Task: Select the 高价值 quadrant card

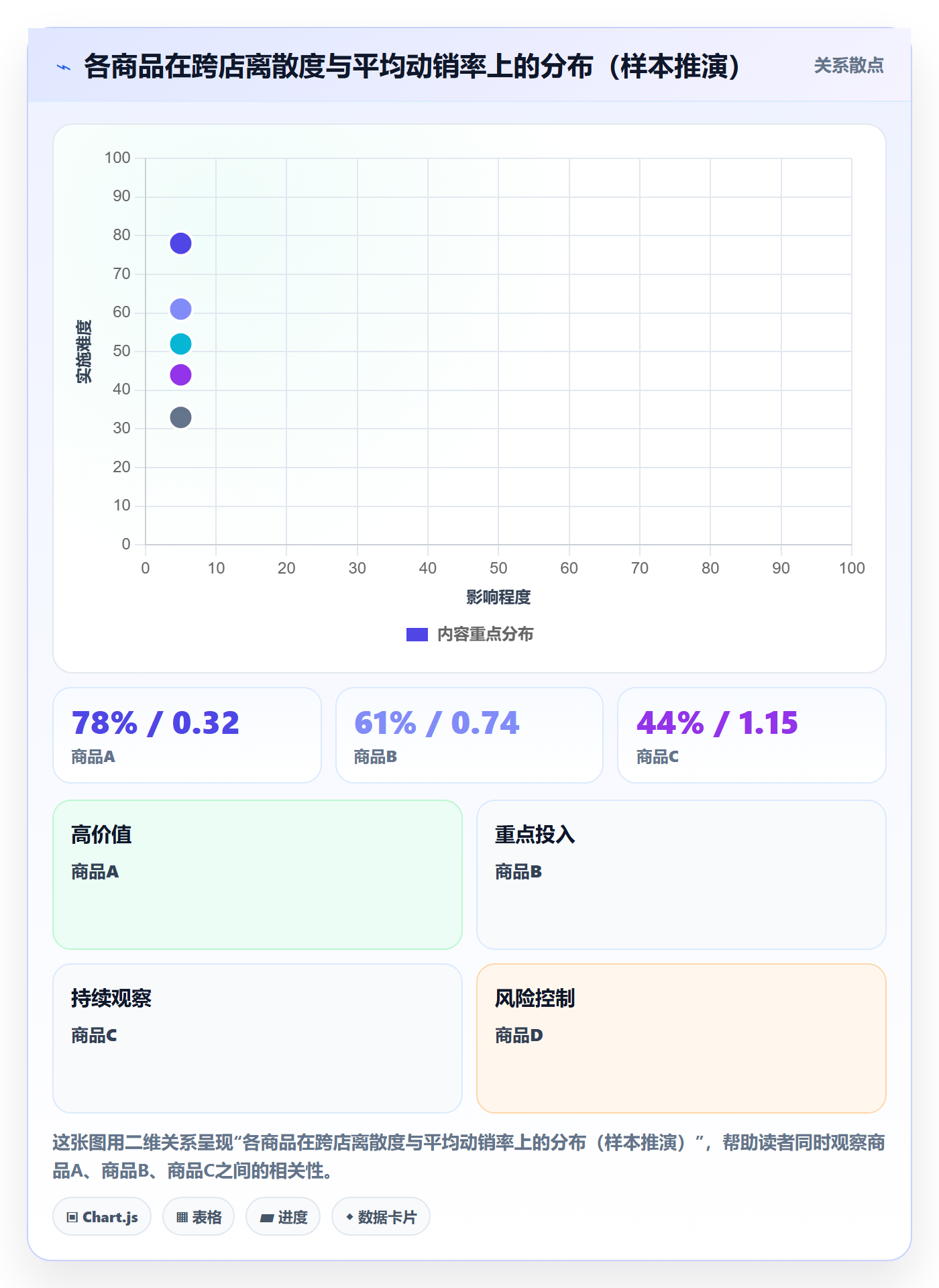Action: point(258,875)
